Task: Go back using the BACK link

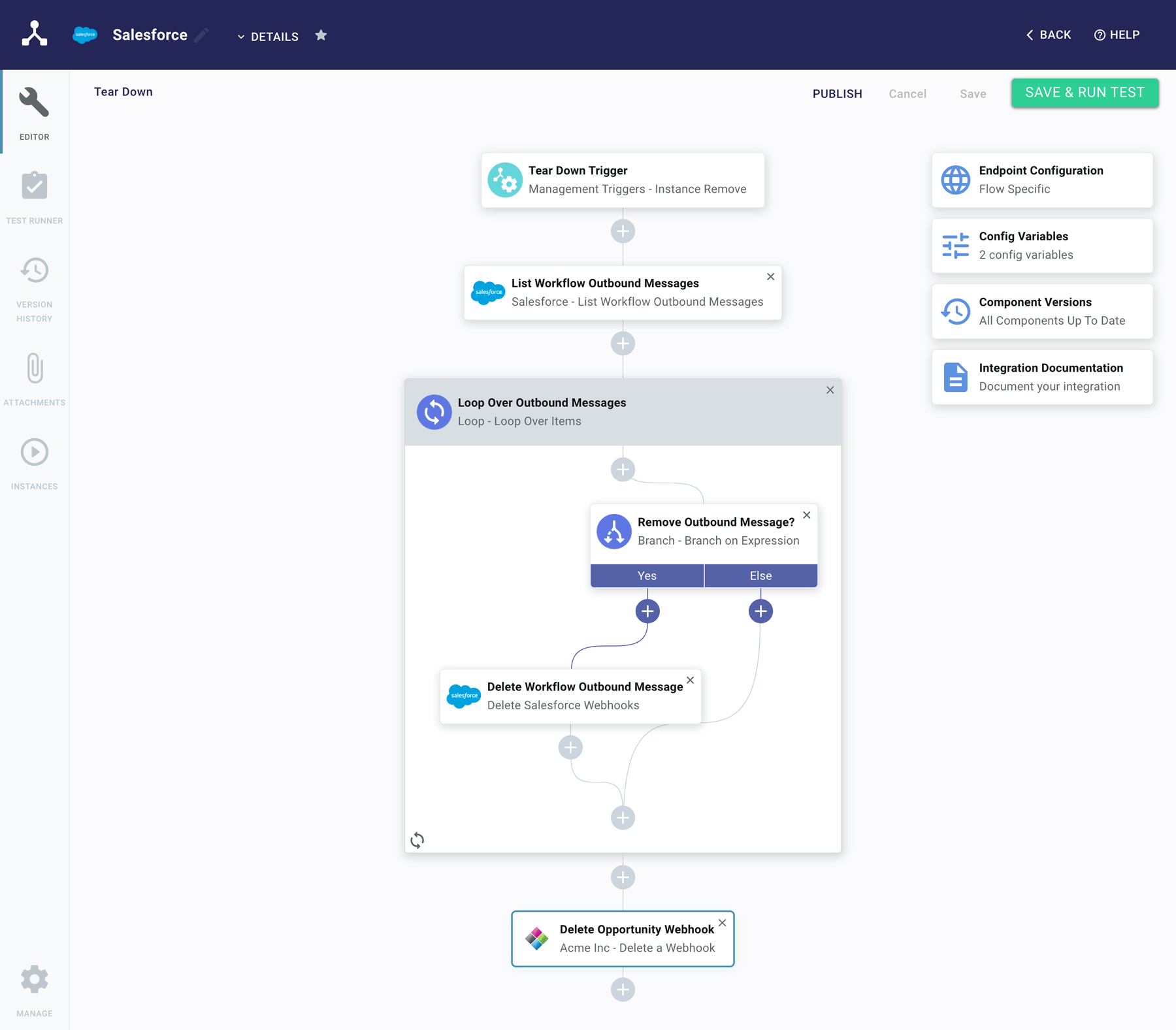Action: pos(1049,35)
